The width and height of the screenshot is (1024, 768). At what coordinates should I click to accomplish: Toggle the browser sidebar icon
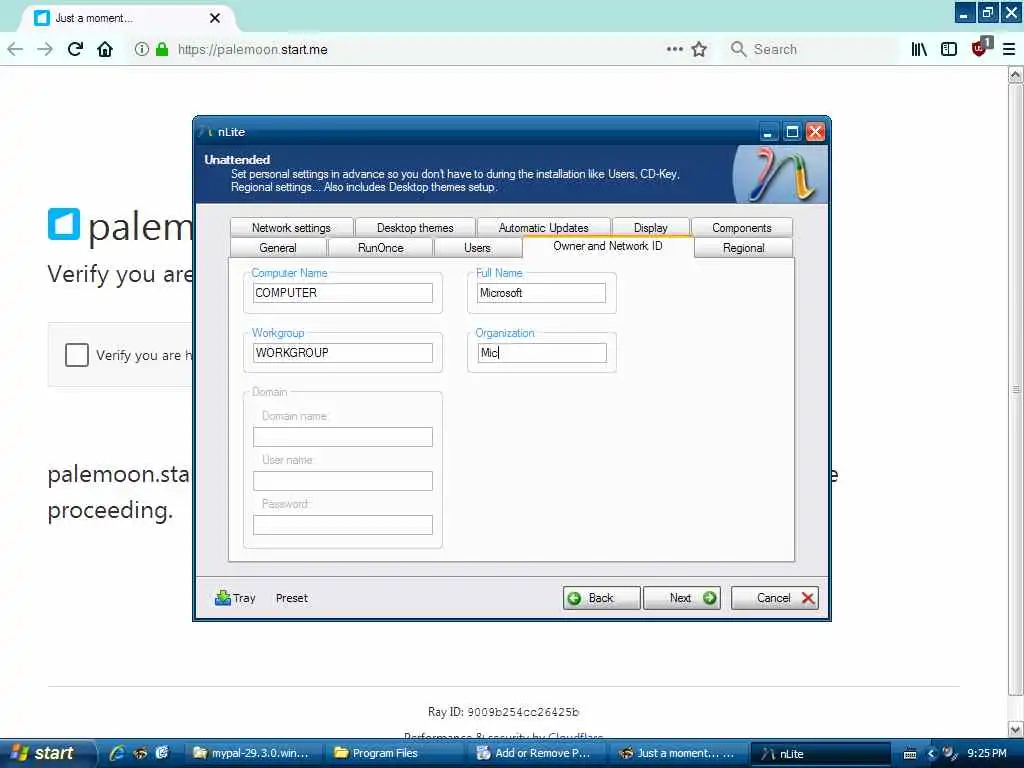[x=949, y=50]
